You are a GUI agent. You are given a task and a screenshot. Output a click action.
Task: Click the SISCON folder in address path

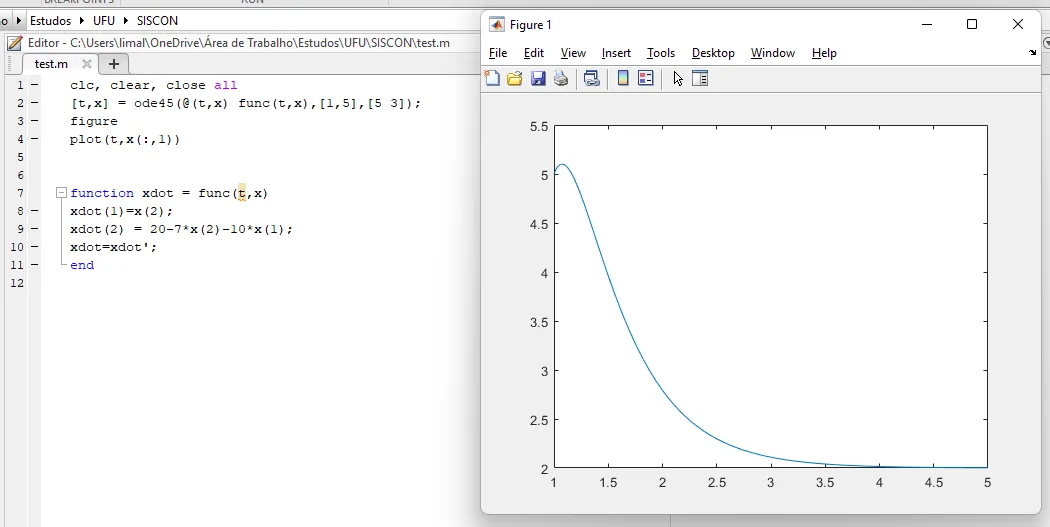[156, 20]
